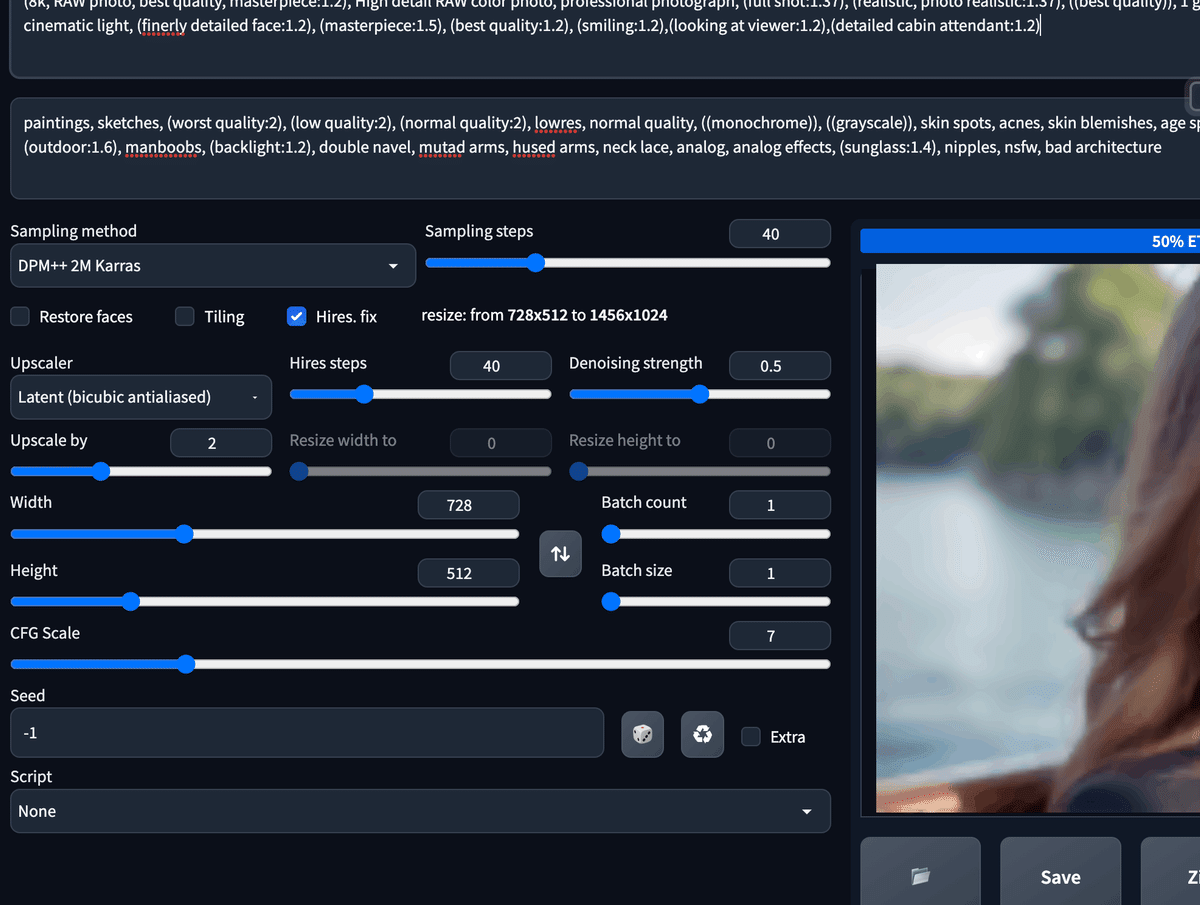The width and height of the screenshot is (1200, 905).
Task: Click inside the positive prompt text area
Action: tap(604, 38)
